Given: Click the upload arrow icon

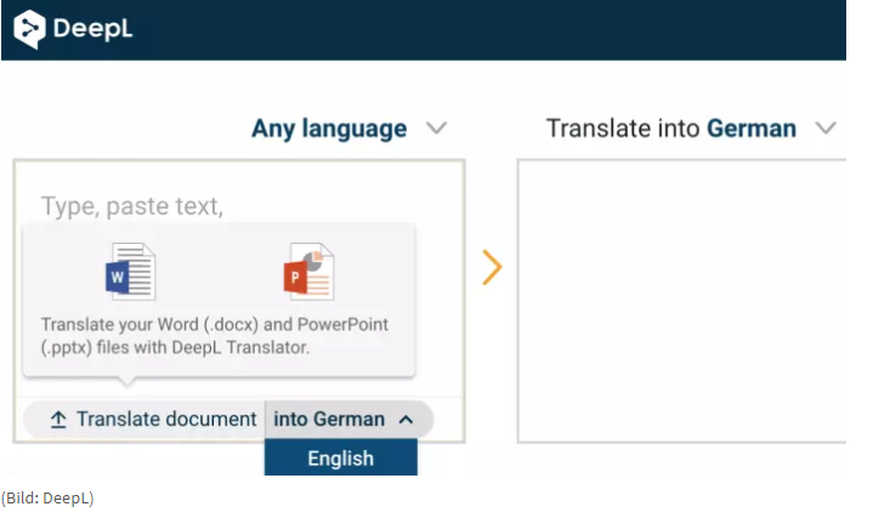Looking at the screenshot, I should pyautogui.click(x=58, y=420).
